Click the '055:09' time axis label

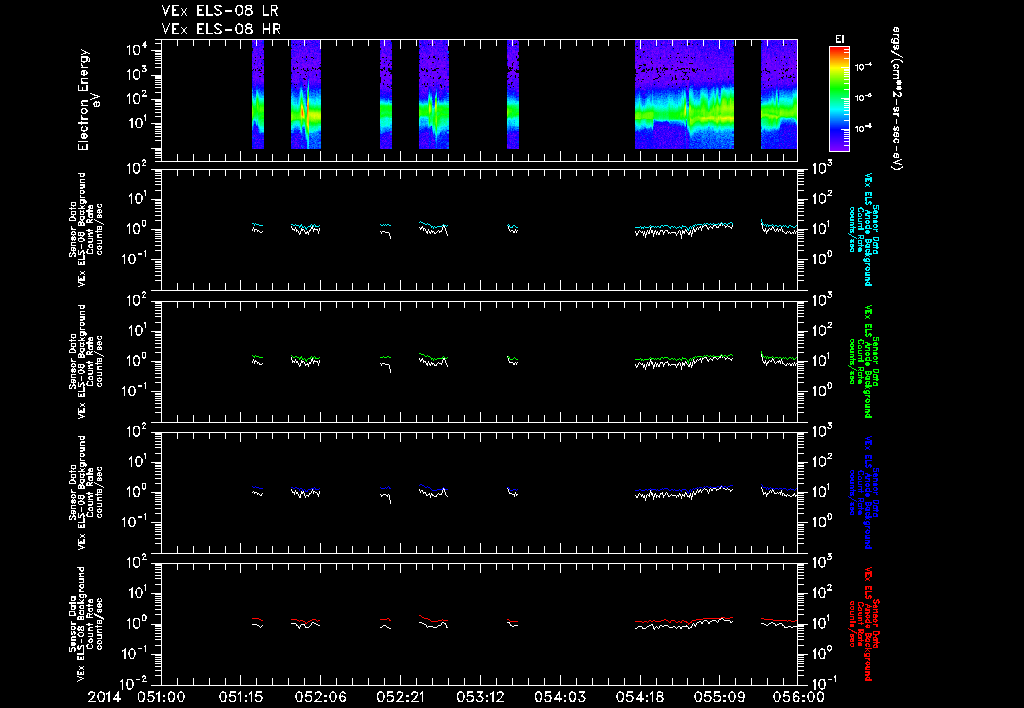(x=718, y=698)
